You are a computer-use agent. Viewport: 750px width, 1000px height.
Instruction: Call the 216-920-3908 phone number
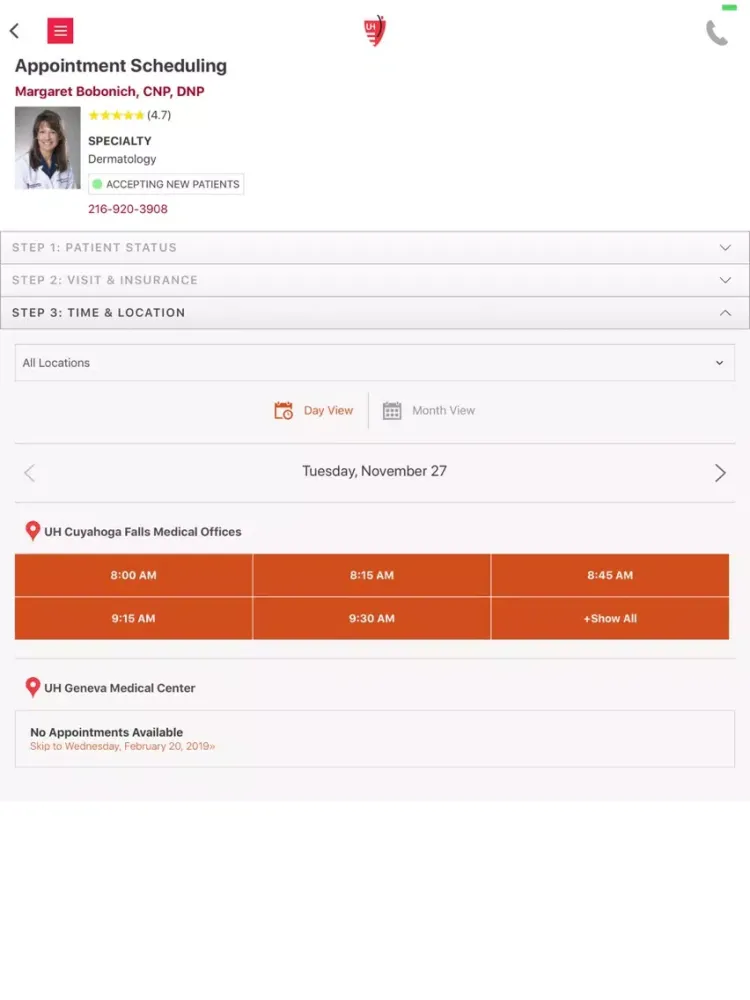click(x=128, y=209)
